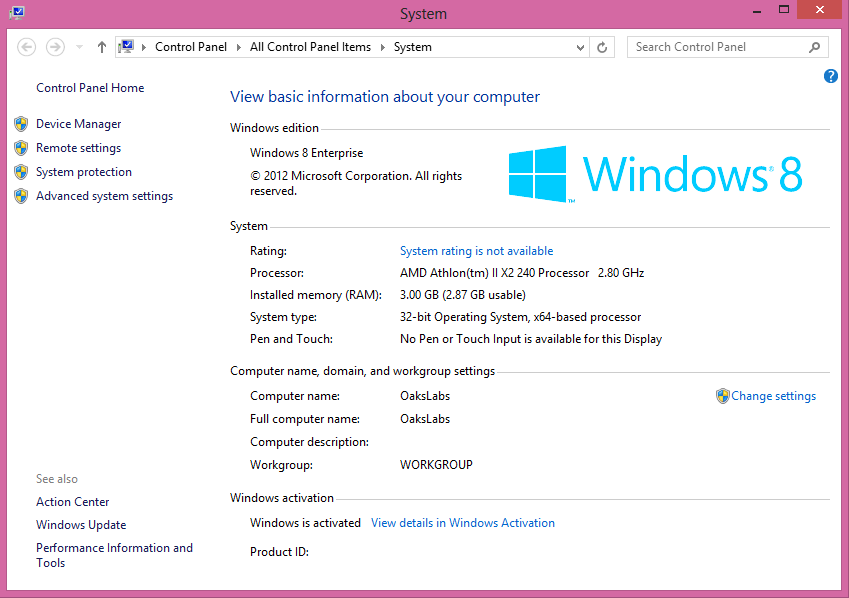849x598 pixels.
Task: Click the System window title bar icon
Action: coord(17,12)
